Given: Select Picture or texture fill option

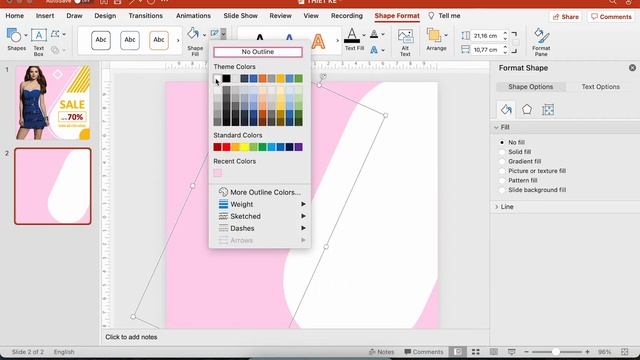Looking at the screenshot, I should (x=502, y=171).
